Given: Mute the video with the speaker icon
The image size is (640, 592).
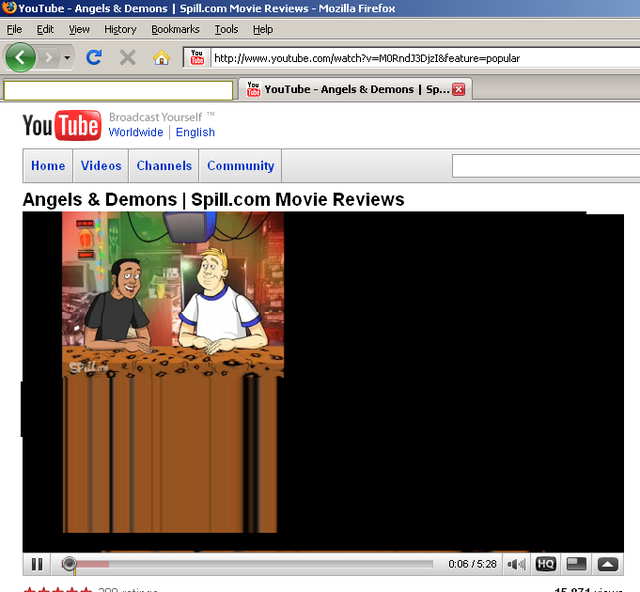Looking at the screenshot, I should click(516, 564).
